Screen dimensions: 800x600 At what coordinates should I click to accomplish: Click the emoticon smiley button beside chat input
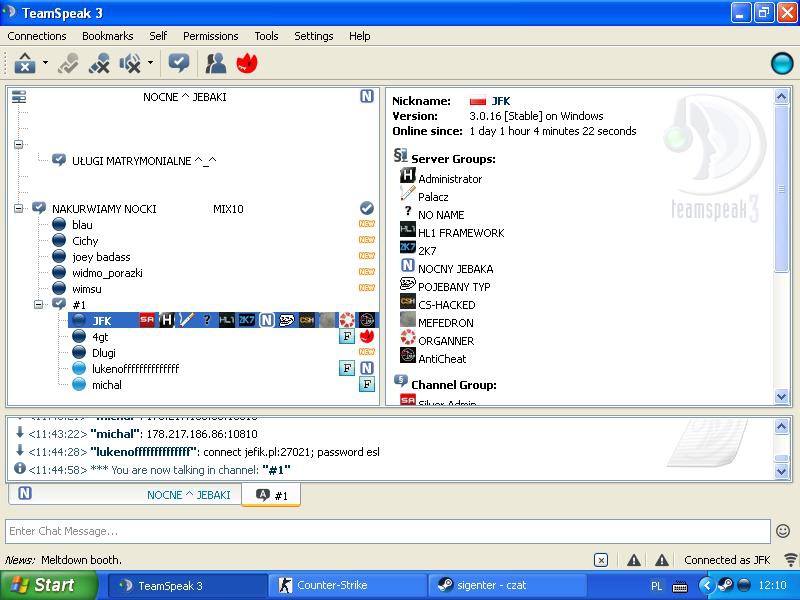coord(783,531)
